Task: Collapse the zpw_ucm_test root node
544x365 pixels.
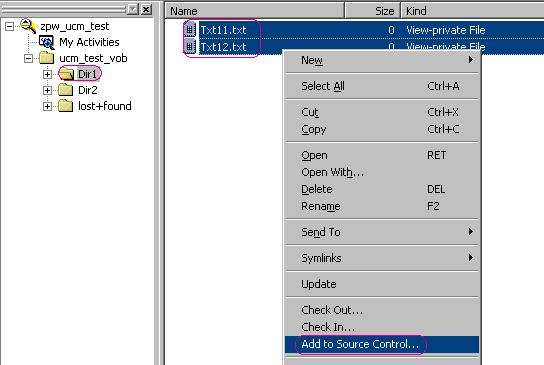Action: click(10, 26)
